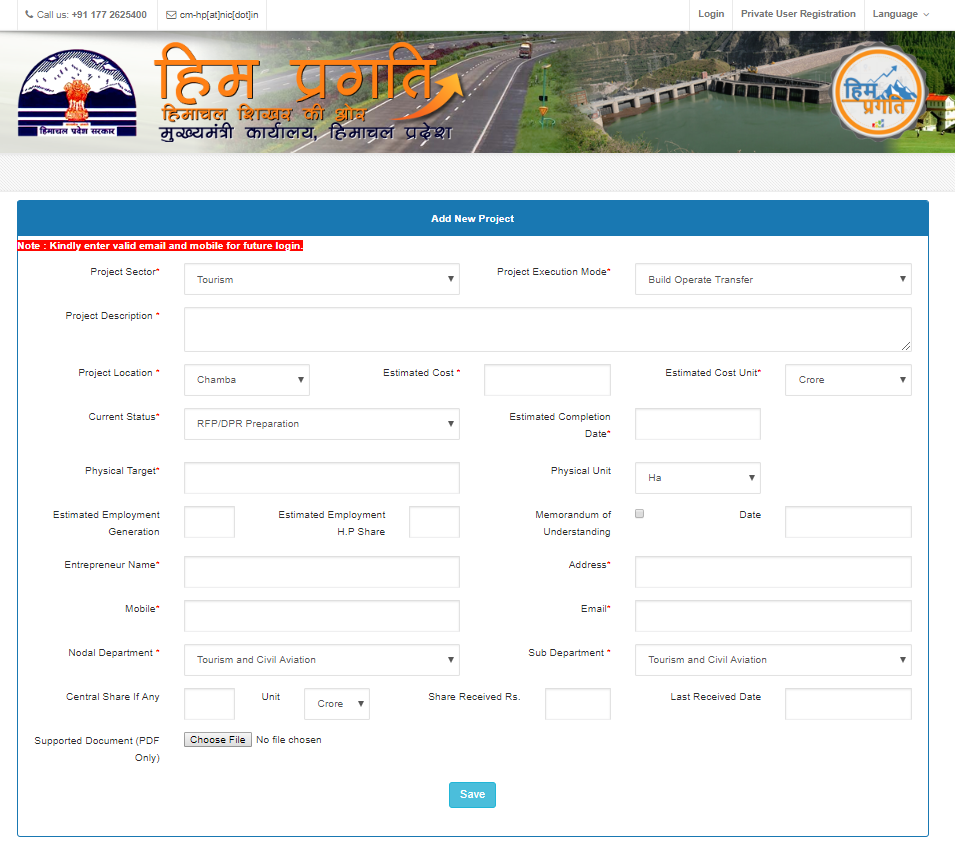Open the Language menu
Image resolution: width=955 pixels, height=857 pixels.
point(900,14)
